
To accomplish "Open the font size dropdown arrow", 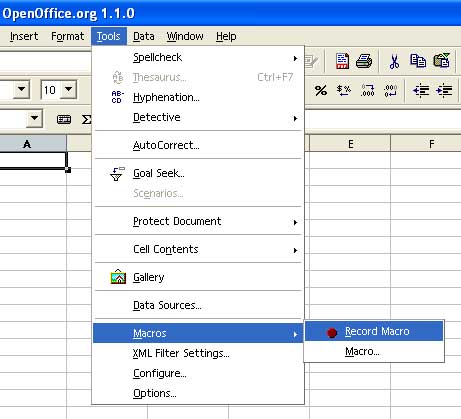I will tap(69, 89).
